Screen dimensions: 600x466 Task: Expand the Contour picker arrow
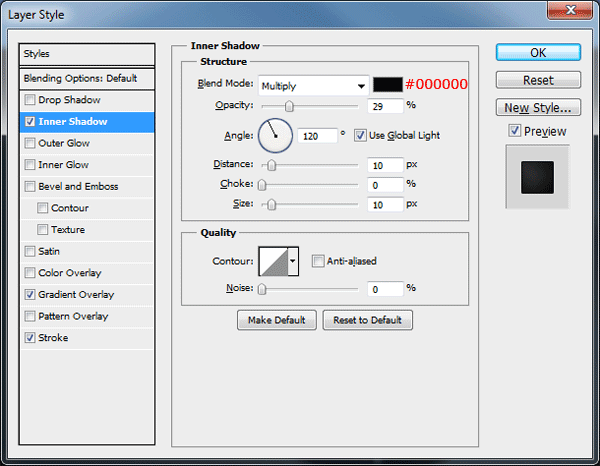pyautogui.click(x=293, y=261)
